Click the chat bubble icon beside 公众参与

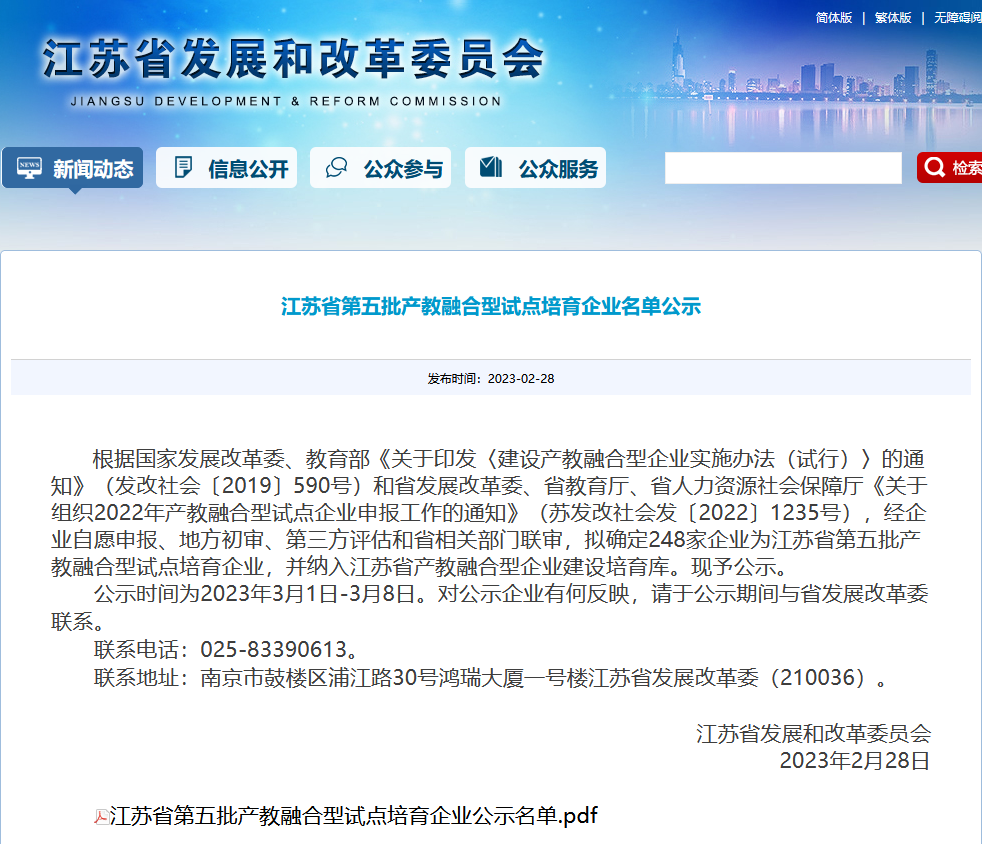click(337, 168)
